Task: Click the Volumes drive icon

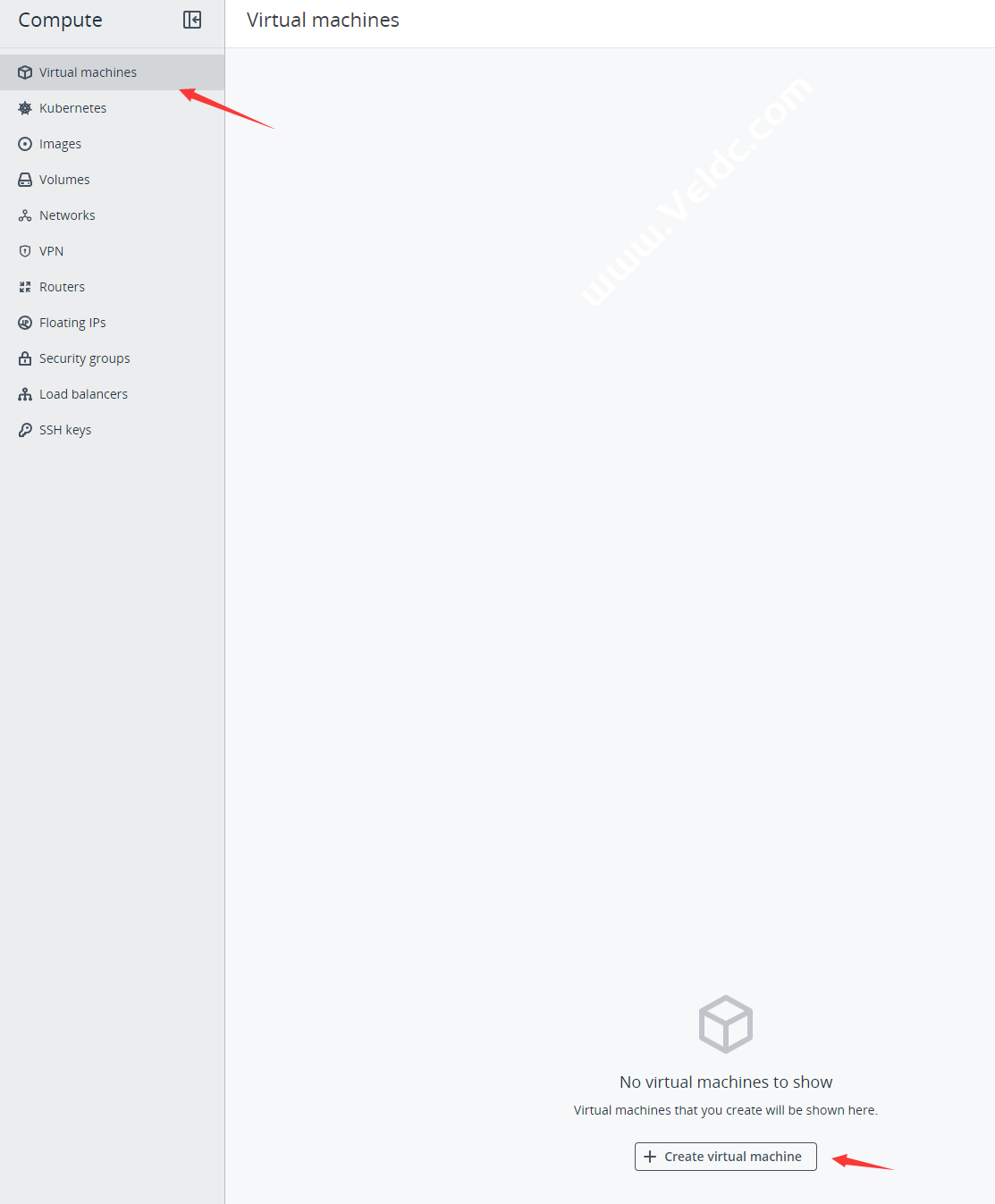Action: click(25, 180)
